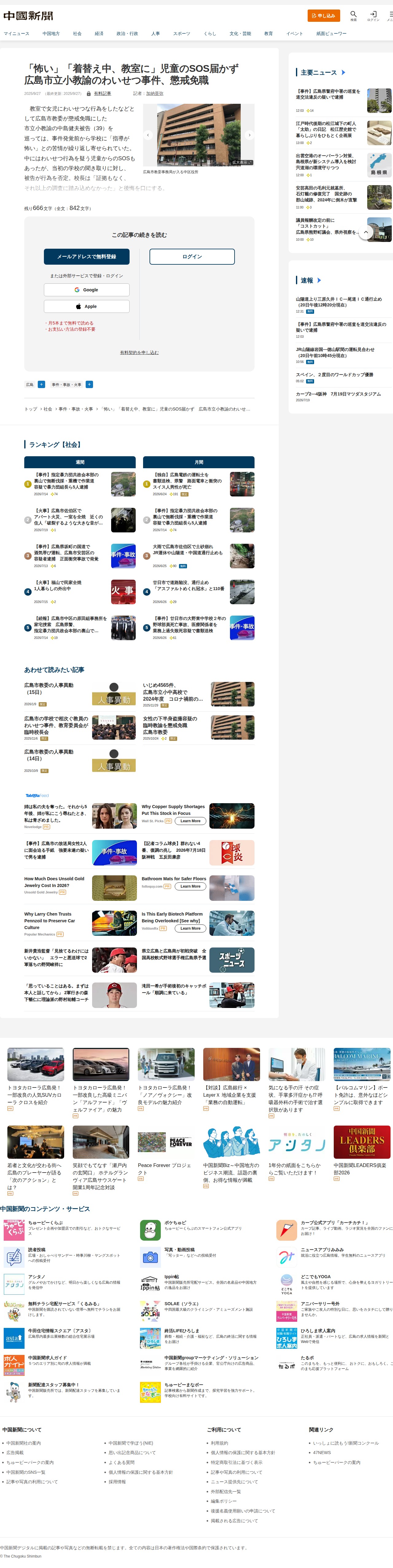393x1568 pixels.
Task: Sign in with the Google button
Action: (86, 290)
